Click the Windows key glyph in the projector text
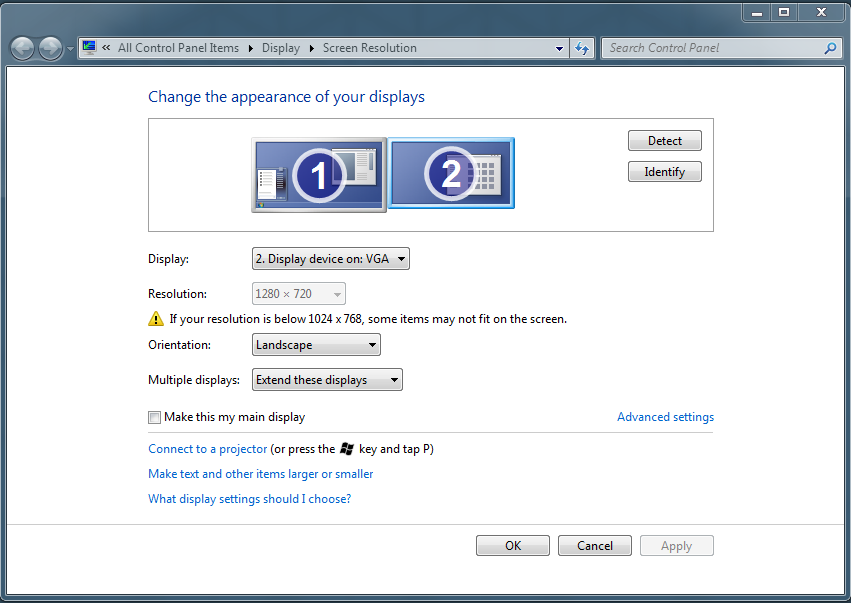 (345, 449)
